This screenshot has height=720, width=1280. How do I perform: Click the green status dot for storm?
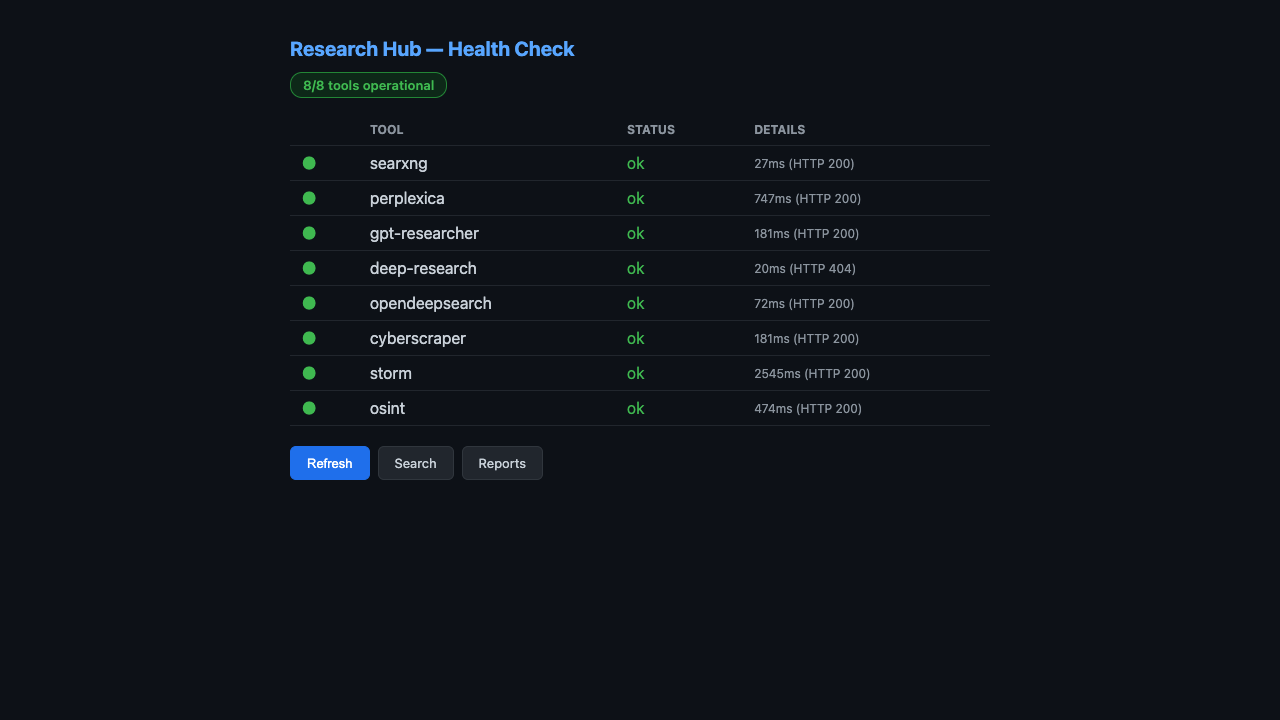click(x=309, y=373)
